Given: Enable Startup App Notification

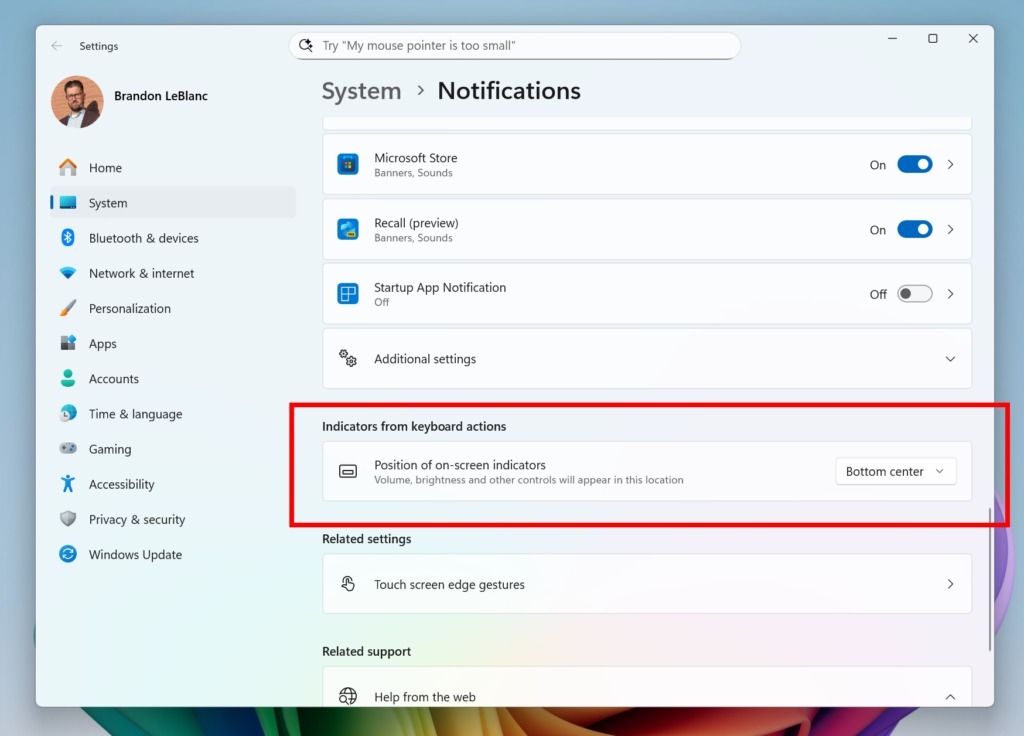Looking at the screenshot, I should point(914,293).
